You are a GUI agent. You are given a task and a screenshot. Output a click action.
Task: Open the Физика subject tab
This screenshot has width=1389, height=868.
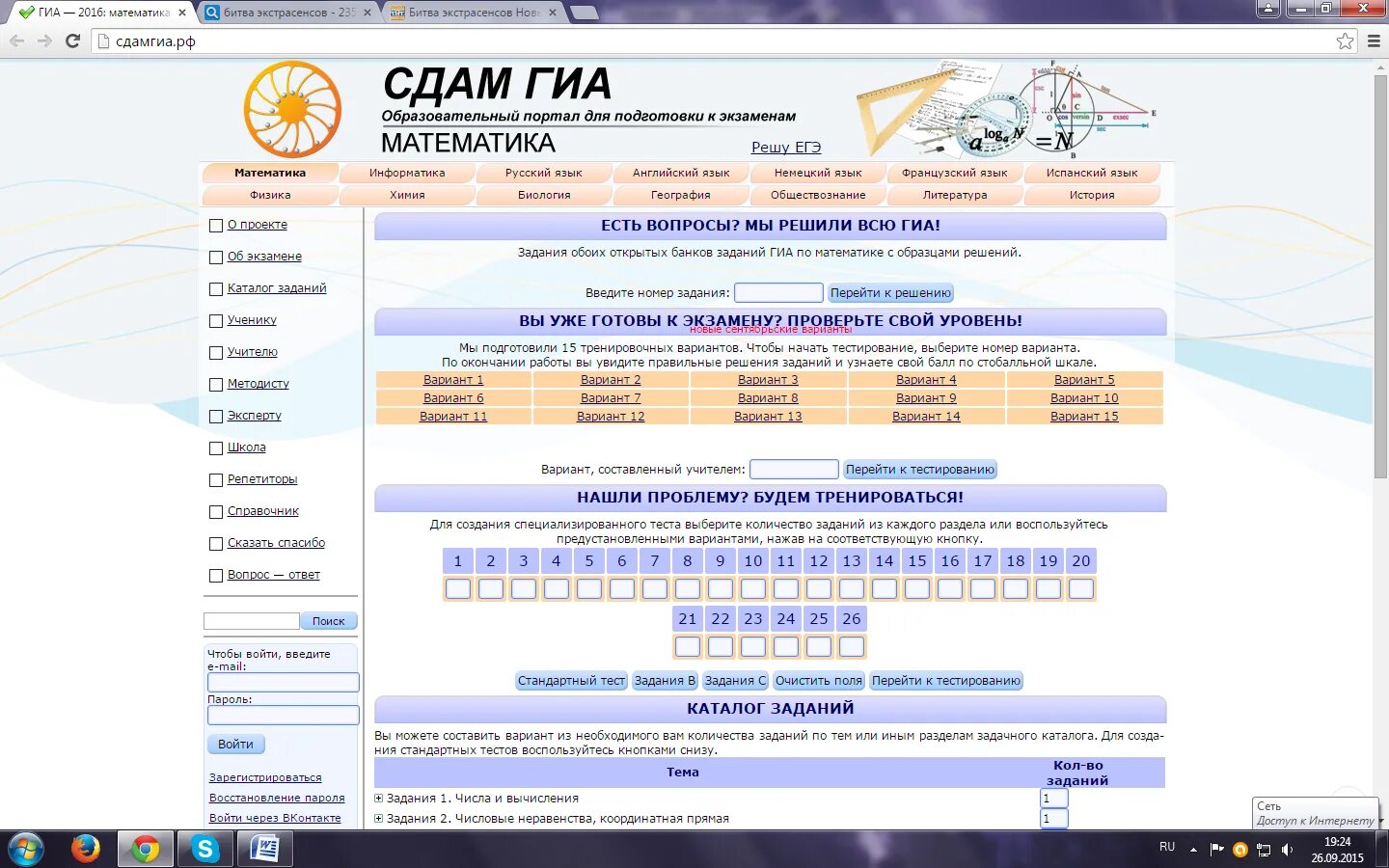[x=270, y=195]
